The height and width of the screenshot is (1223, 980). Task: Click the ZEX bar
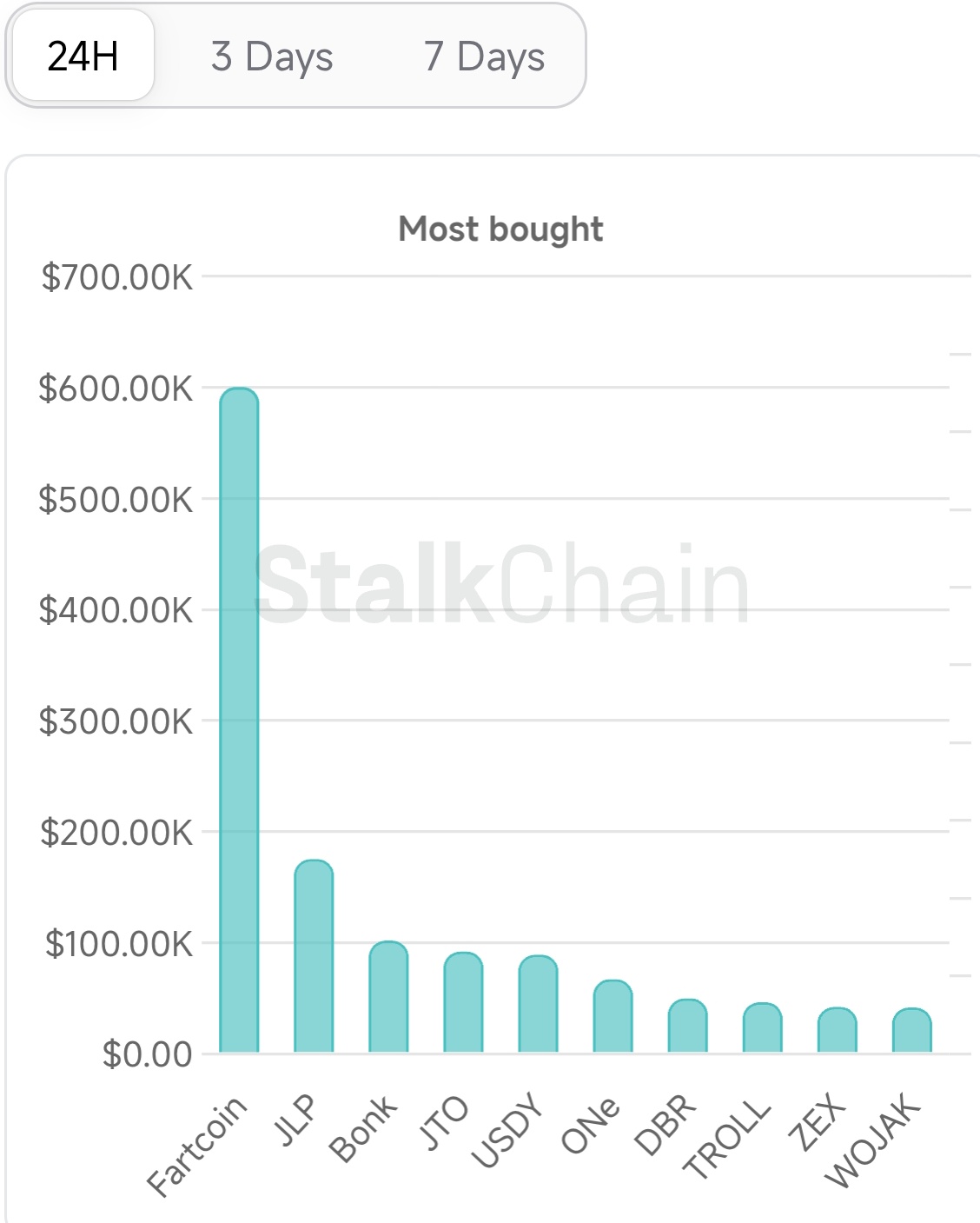pyautogui.click(x=837, y=1030)
